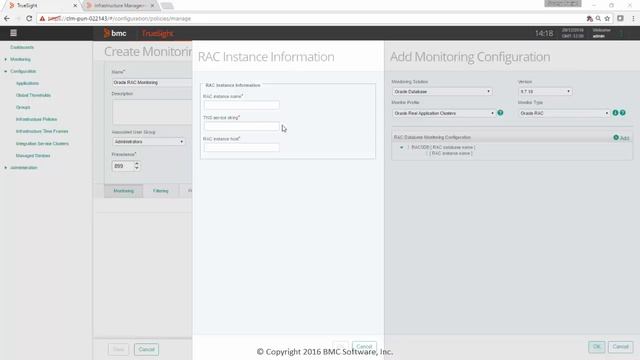This screenshot has width=640, height=360.
Task: Click Save in Create Monitoring Policy panel
Action: click(x=118, y=349)
